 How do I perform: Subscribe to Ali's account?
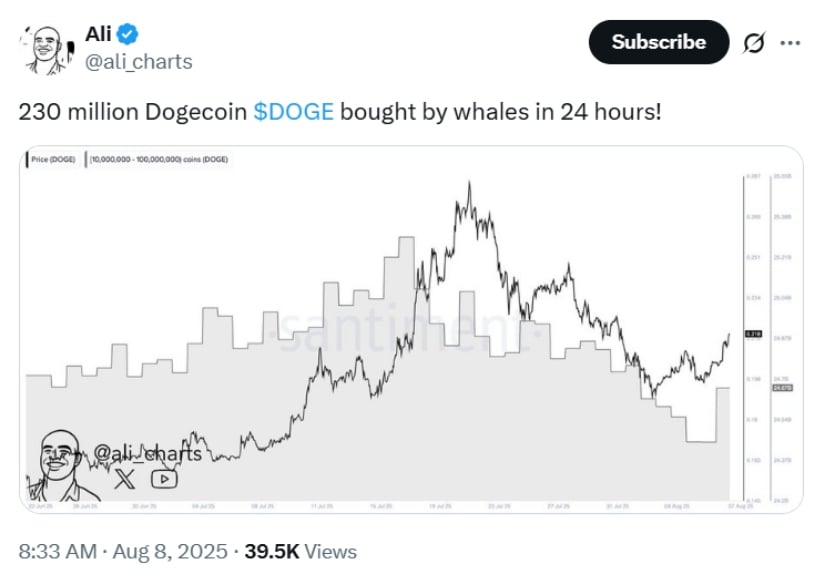coord(659,42)
